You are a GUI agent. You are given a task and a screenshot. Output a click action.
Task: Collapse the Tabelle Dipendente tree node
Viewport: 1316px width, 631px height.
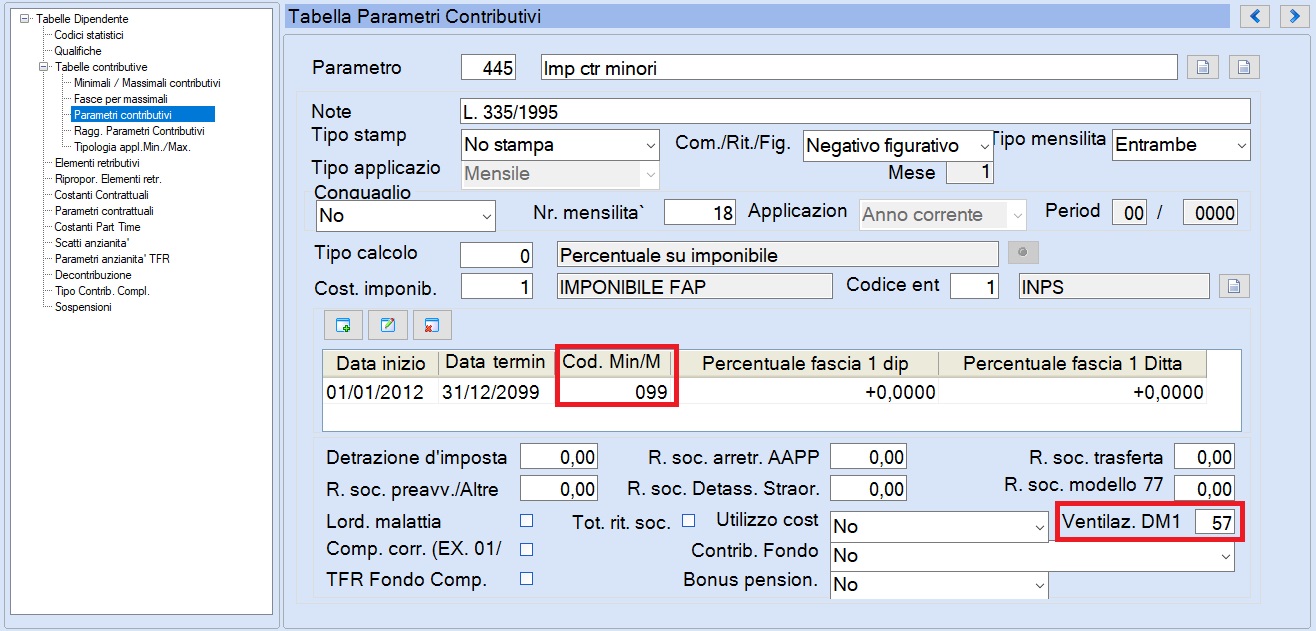click(24, 19)
